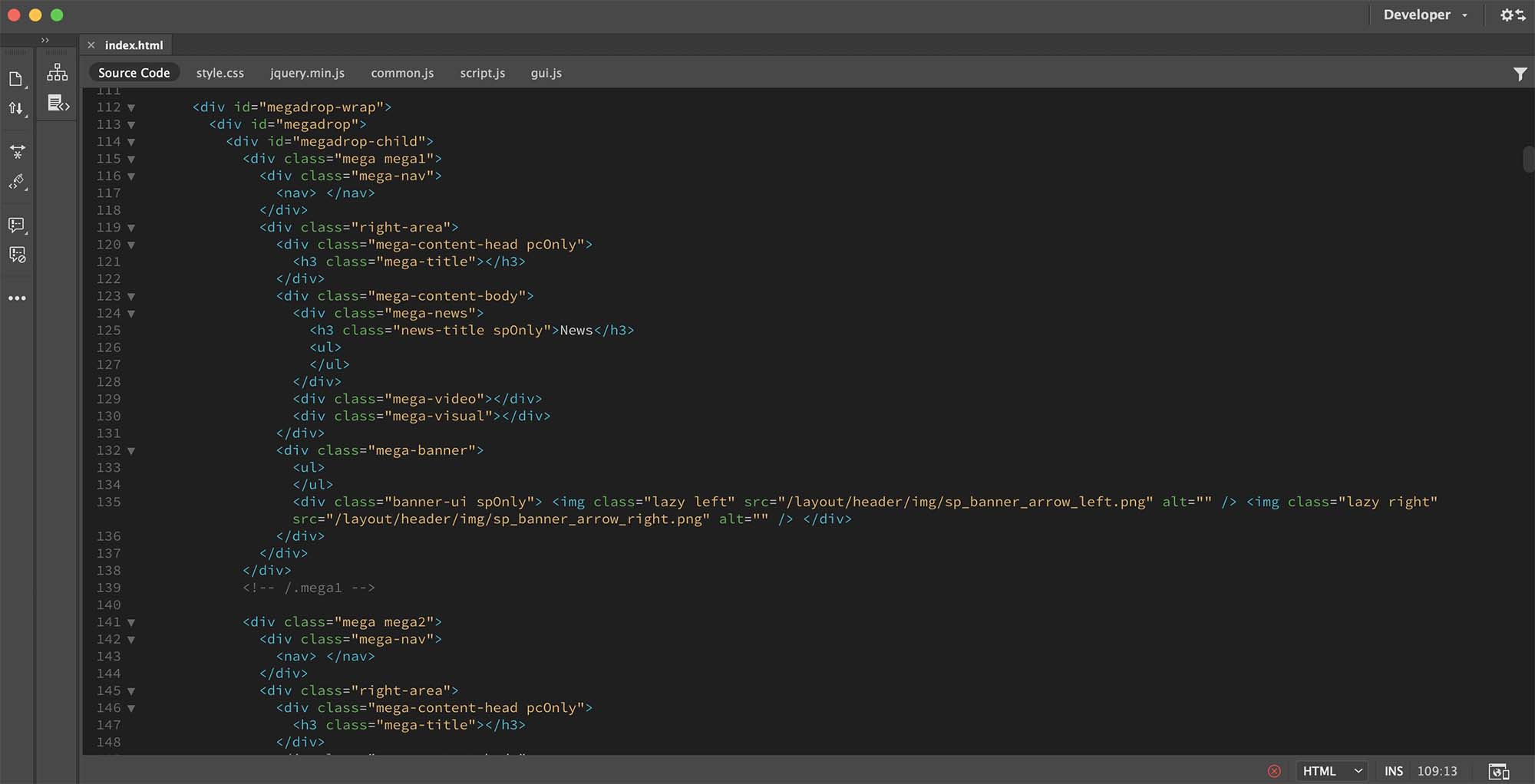Select the Format Source Code icon

point(17,182)
